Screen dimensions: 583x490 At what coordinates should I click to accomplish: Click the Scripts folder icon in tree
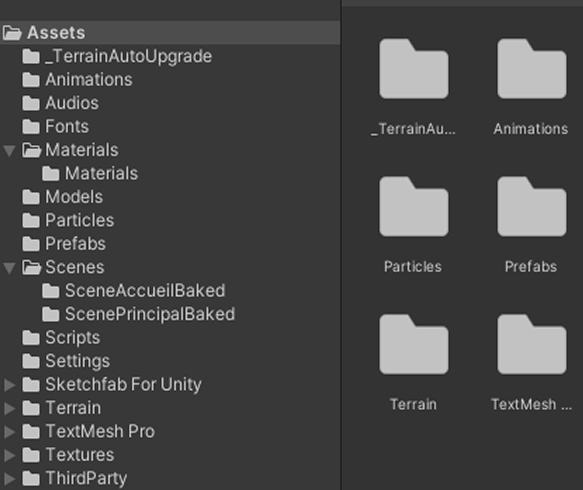point(31,338)
